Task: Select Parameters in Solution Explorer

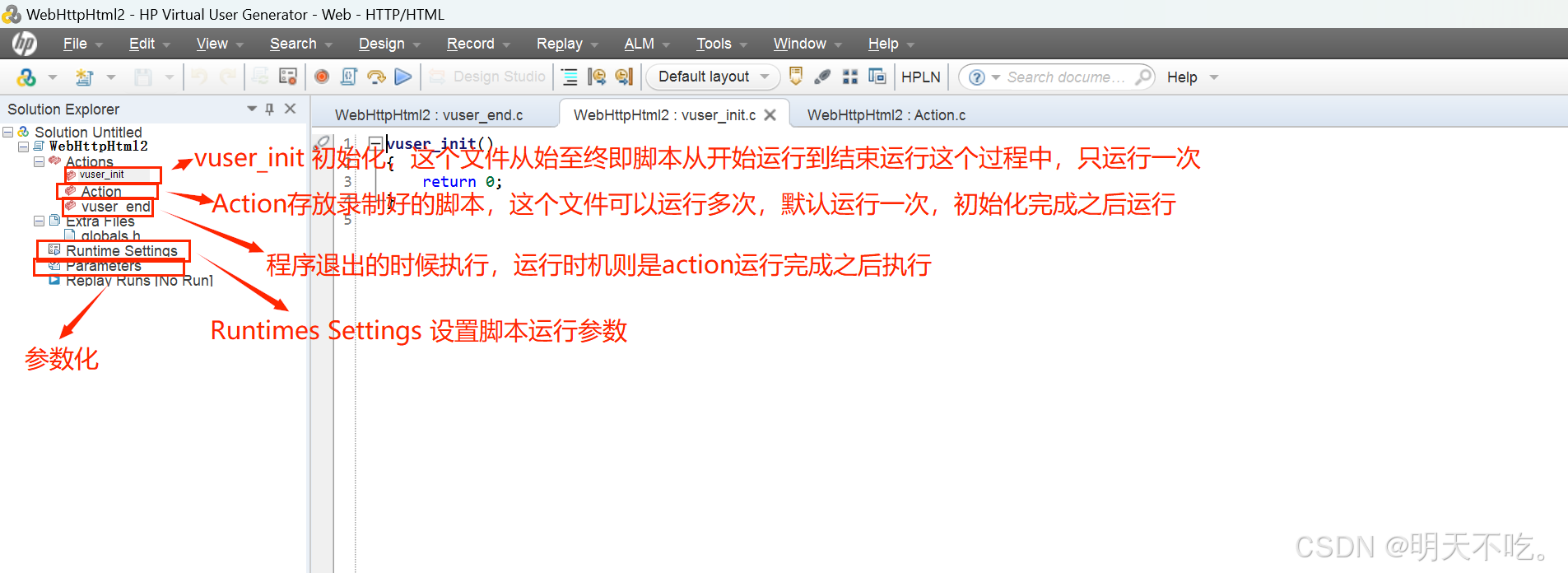Action: [x=104, y=265]
